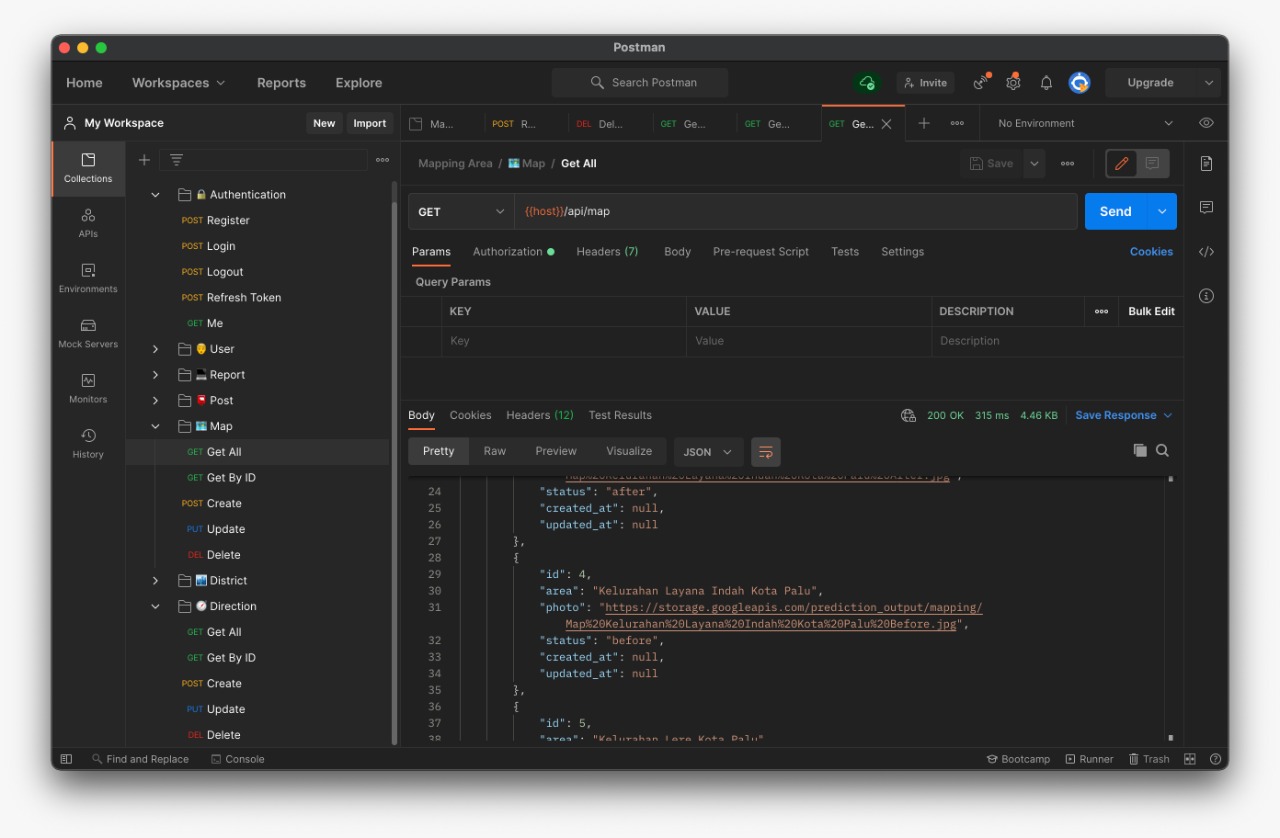The width and height of the screenshot is (1280, 838).
Task: Open the Console in status bar
Action: point(238,759)
